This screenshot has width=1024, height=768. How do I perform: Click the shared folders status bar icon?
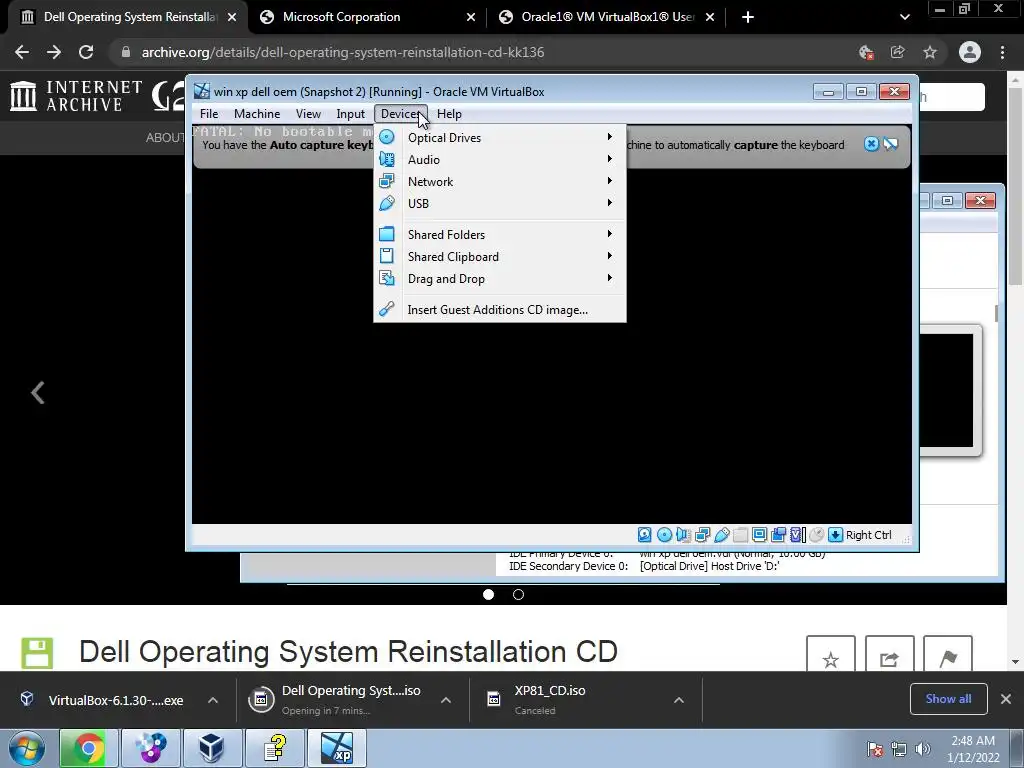click(741, 535)
